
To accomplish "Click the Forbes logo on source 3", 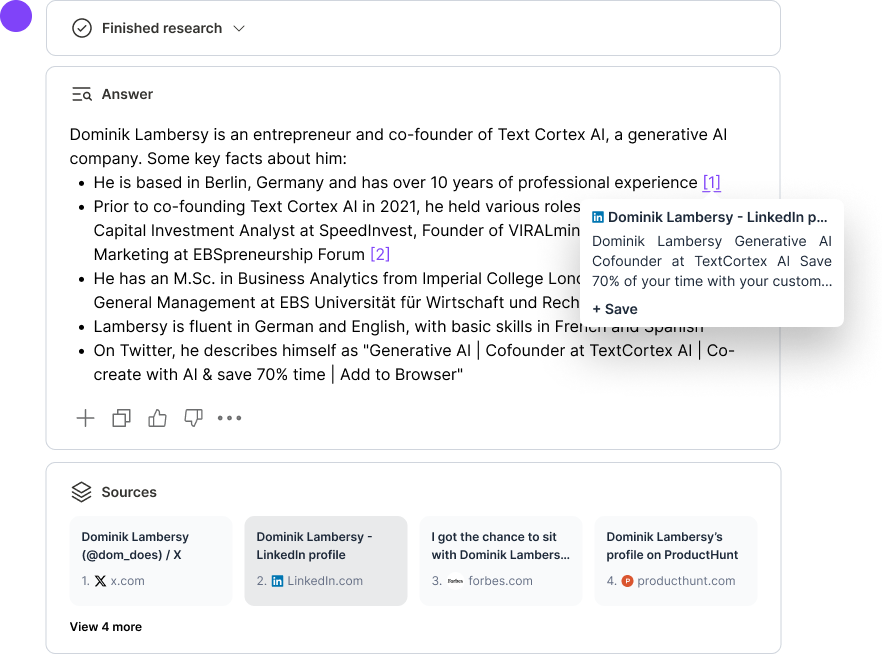I will pyautogui.click(x=455, y=581).
